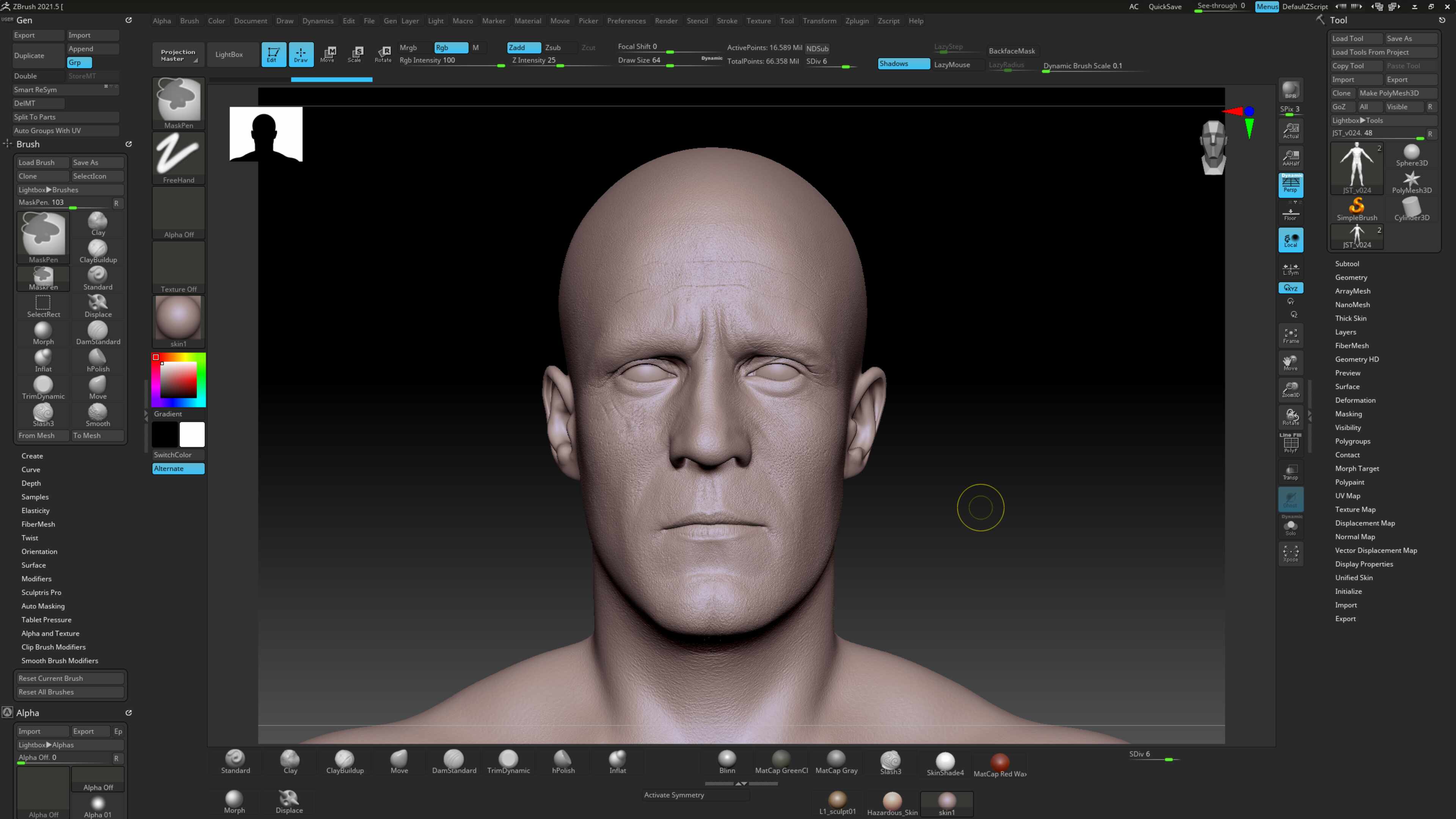Select the ClayBuildup brush in Brush palette
Image resolution: width=1456 pixels, height=819 pixels.
pyautogui.click(x=98, y=251)
